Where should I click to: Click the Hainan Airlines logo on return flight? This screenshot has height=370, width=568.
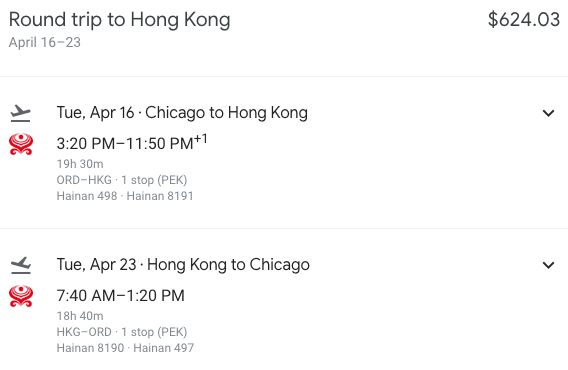[21, 296]
